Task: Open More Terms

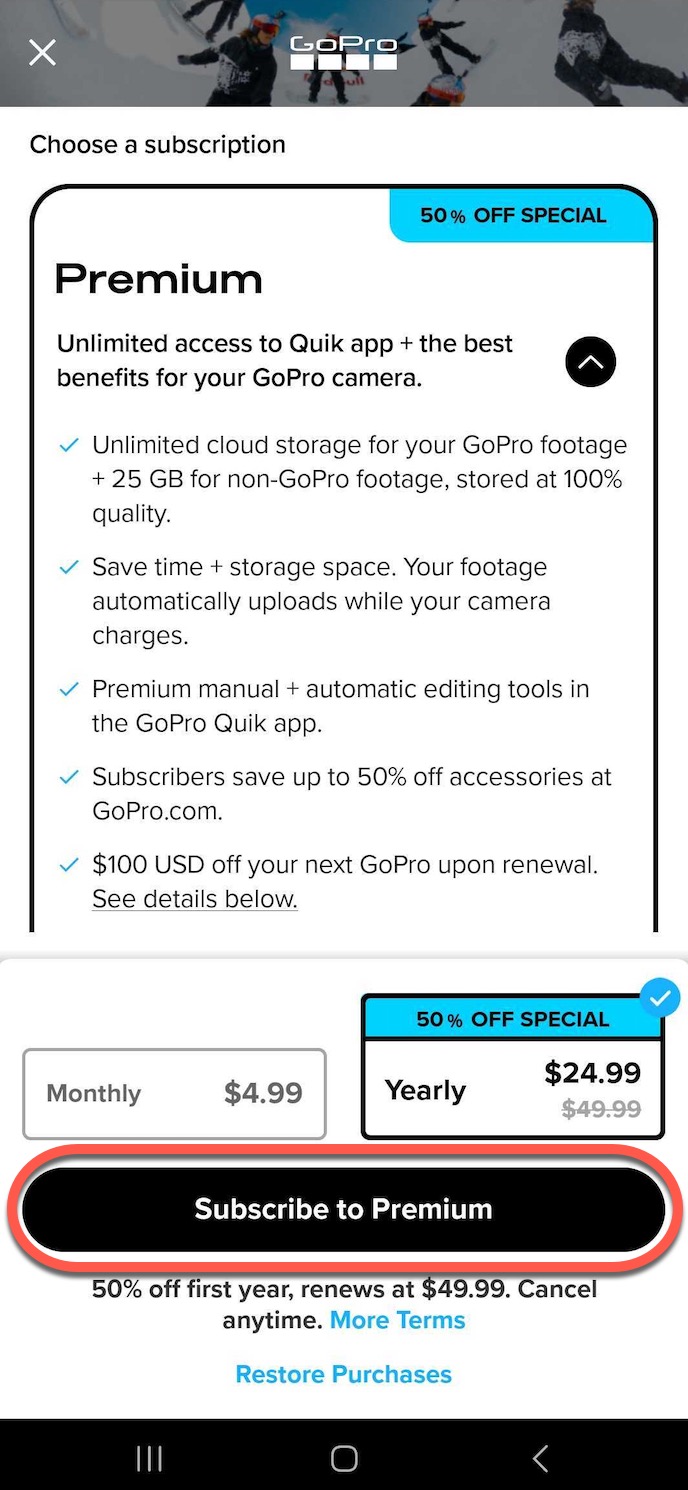Action: click(x=397, y=1320)
